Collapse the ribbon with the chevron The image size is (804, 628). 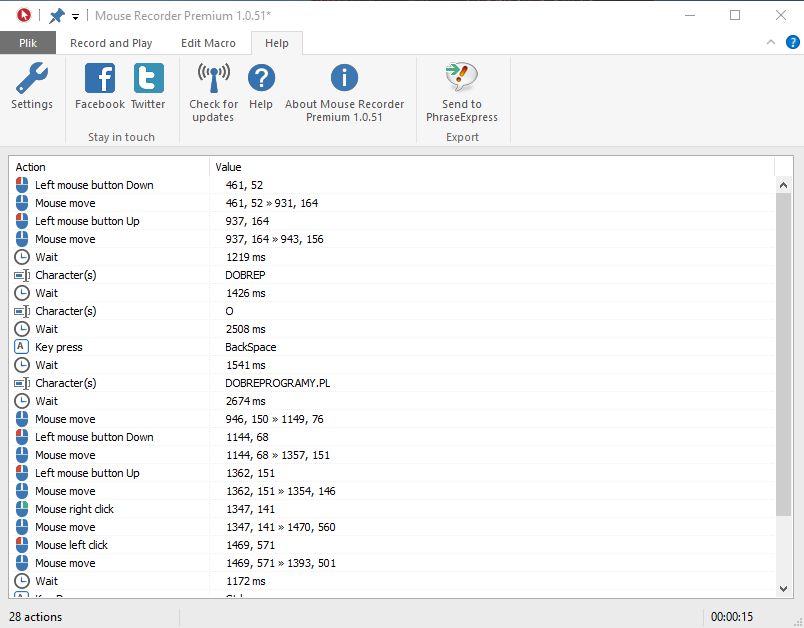coord(771,43)
